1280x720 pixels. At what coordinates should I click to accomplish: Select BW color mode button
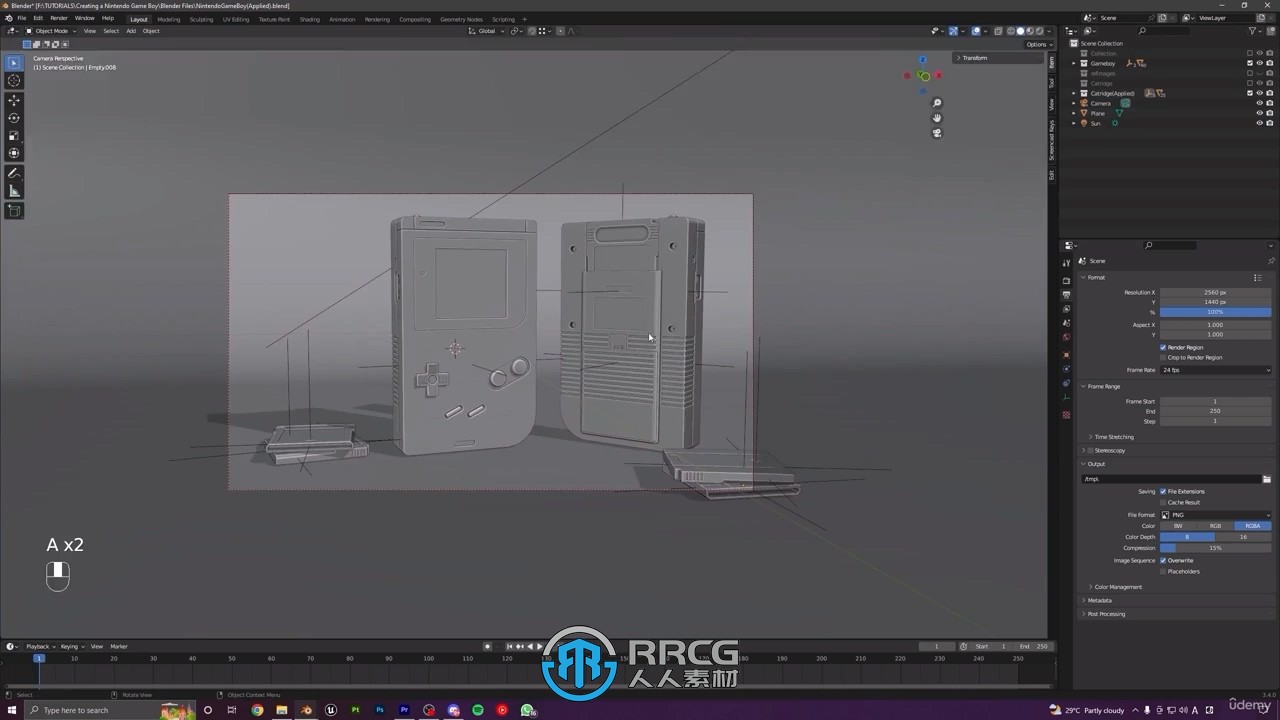click(x=1178, y=526)
